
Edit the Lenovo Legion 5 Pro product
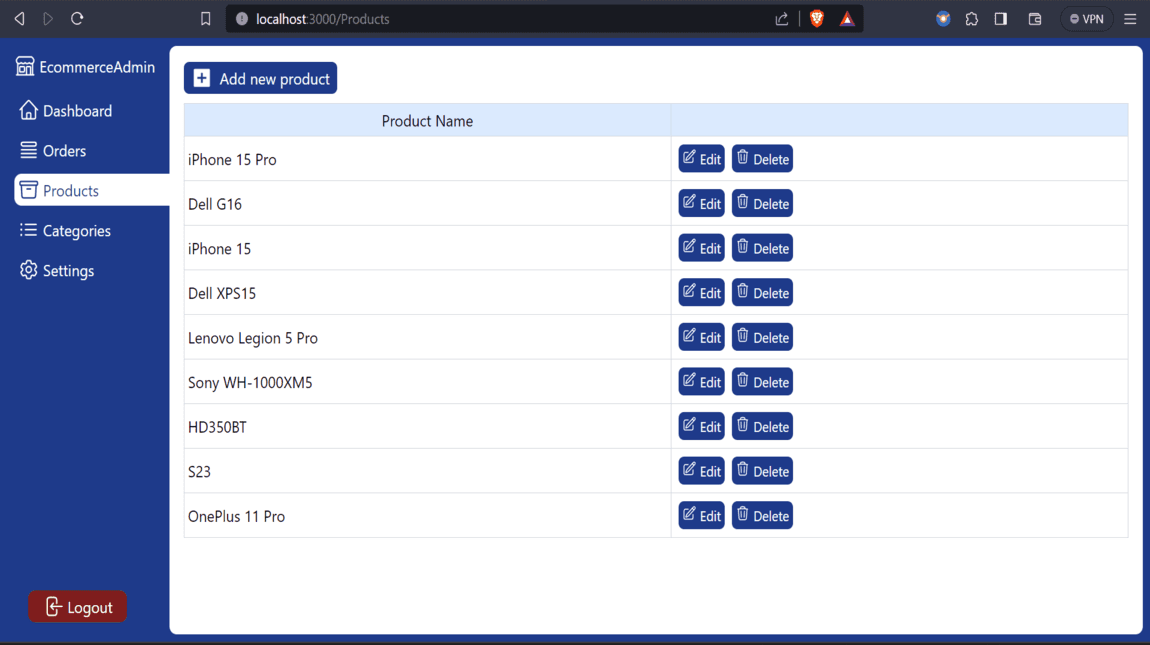(x=701, y=337)
